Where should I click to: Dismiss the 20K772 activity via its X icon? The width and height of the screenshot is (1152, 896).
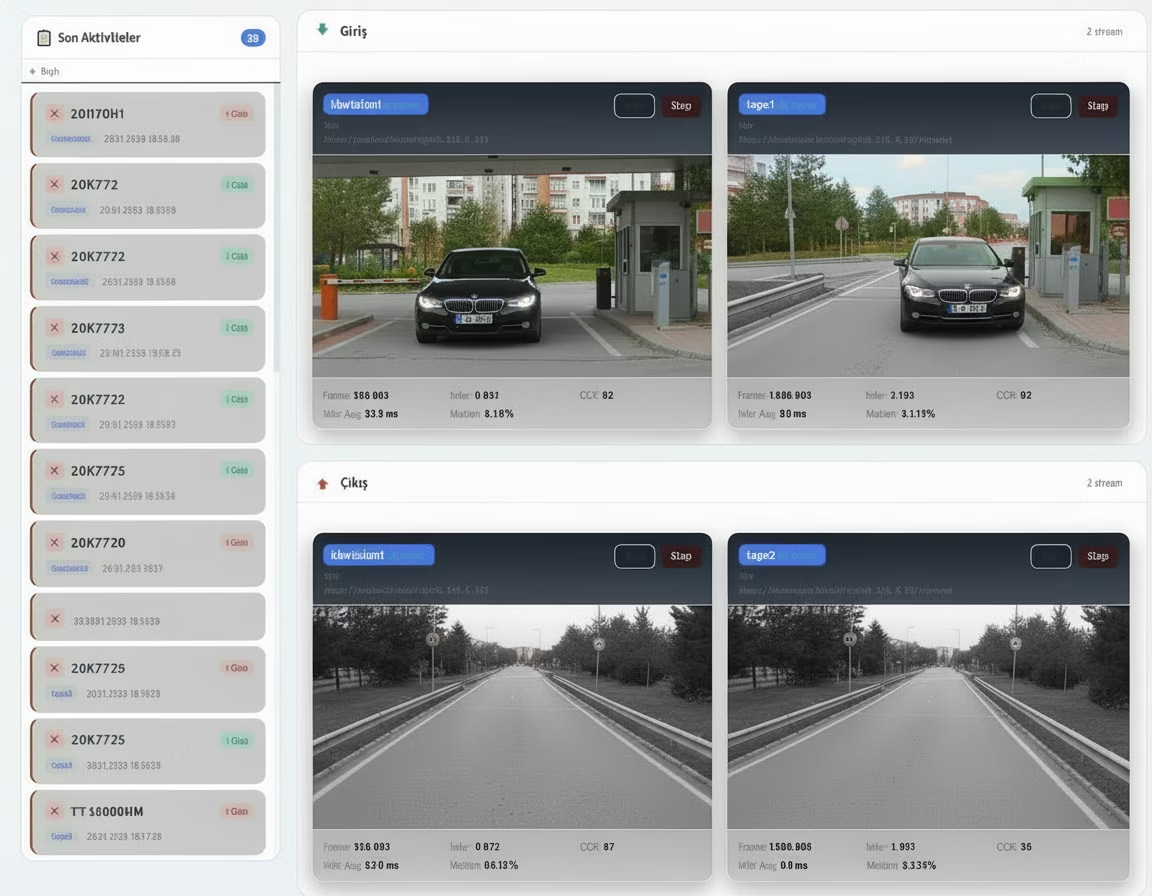click(55, 184)
